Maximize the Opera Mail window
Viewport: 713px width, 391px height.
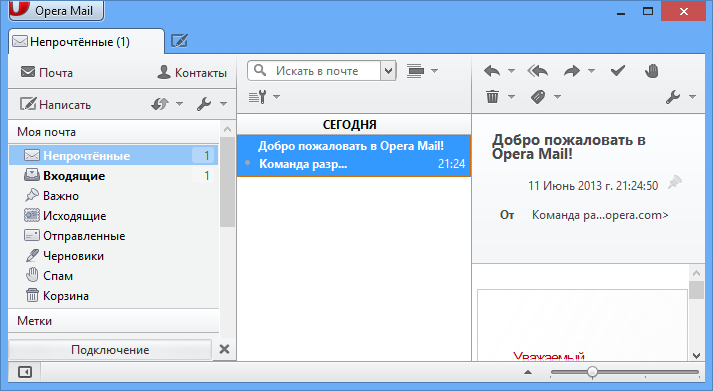pyautogui.click(x=648, y=11)
